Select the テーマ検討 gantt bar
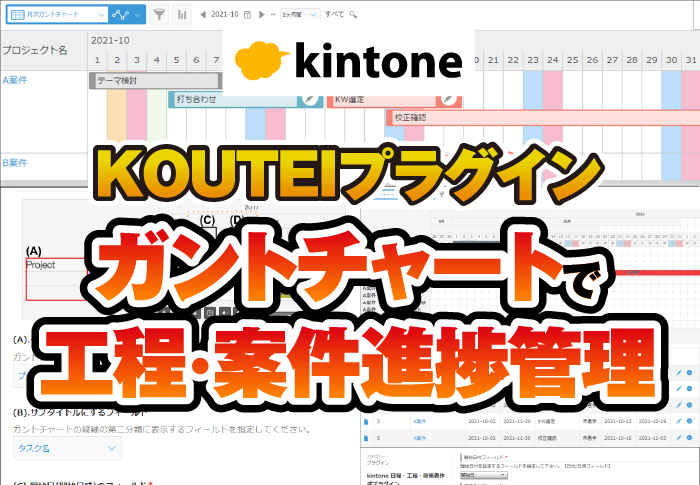The height and width of the screenshot is (485, 700). point(155,81)
